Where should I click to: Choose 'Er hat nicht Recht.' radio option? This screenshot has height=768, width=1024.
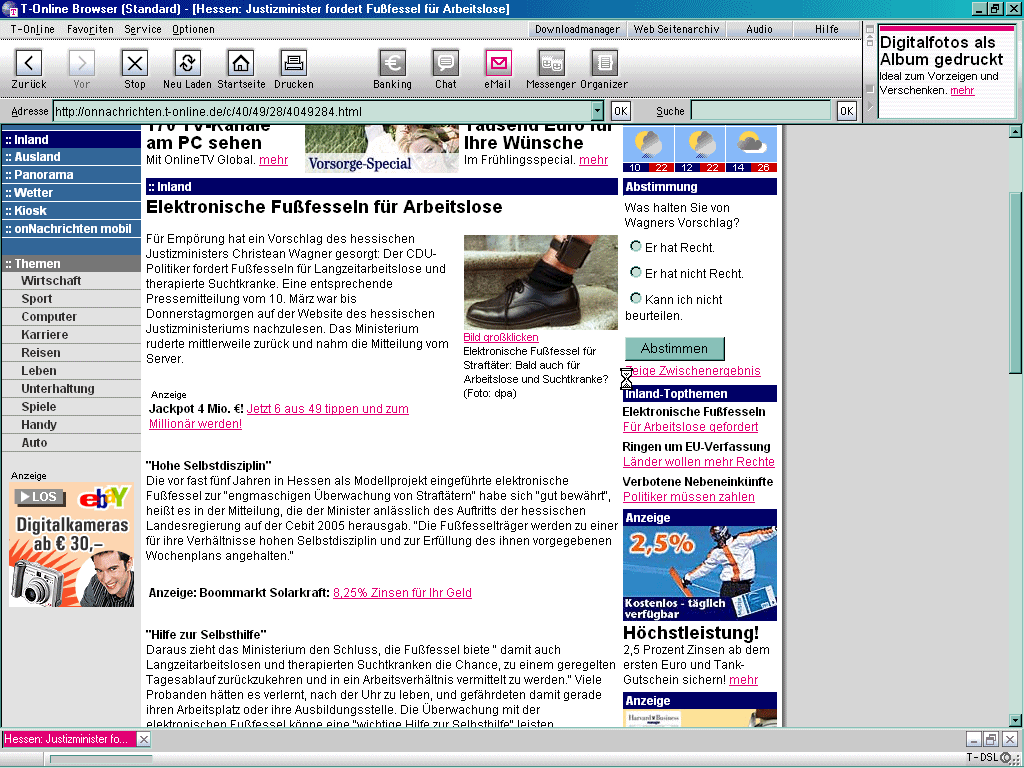(x=636, y=272)
